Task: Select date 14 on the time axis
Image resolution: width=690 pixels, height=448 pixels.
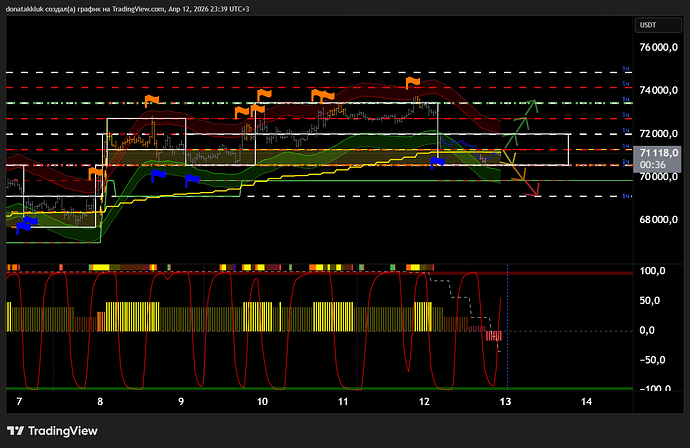Action: [586, 401]
